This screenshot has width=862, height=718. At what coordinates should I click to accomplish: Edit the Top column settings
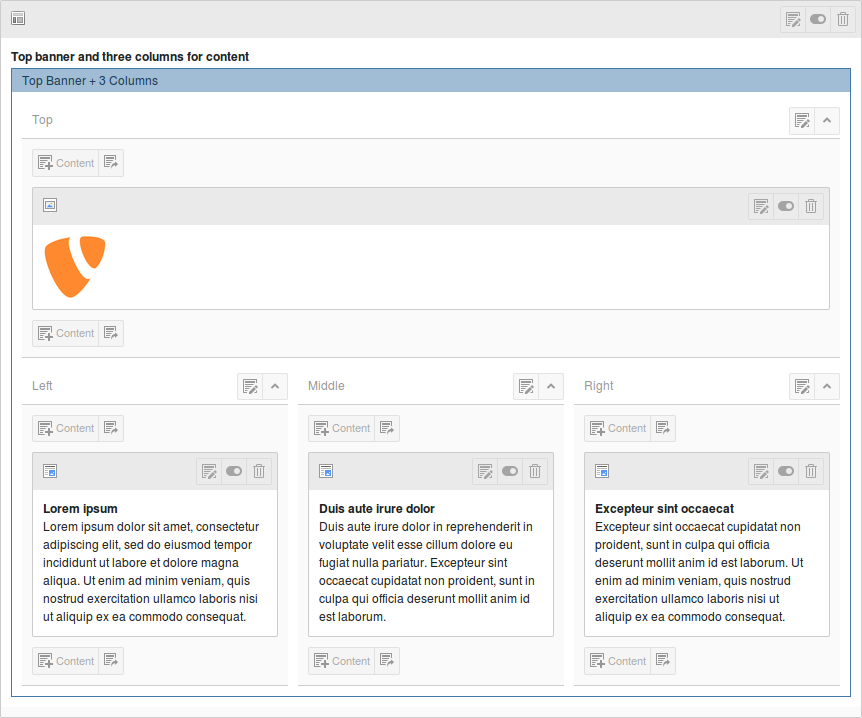pyautogui.click(x=802, y=121)
